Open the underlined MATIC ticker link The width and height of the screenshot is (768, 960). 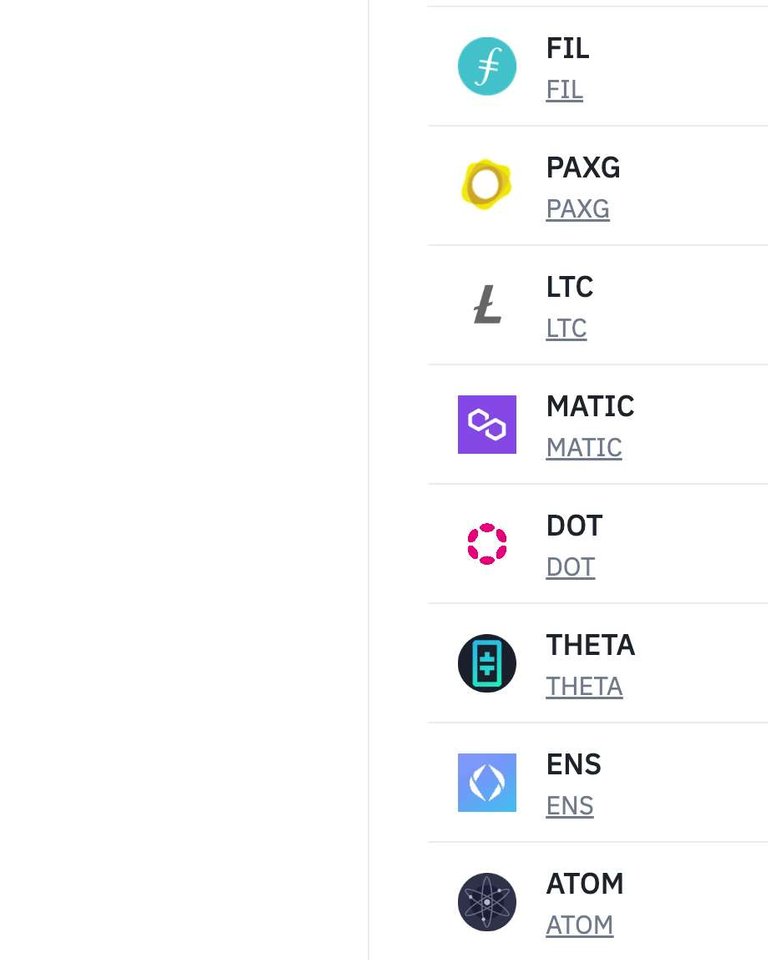click(583, 447)
